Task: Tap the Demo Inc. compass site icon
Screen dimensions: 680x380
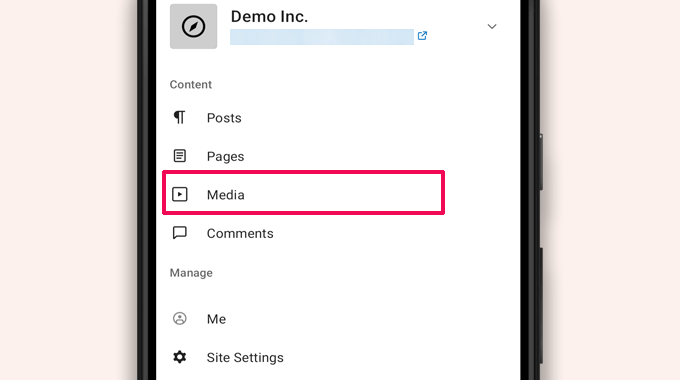Action: (x=193, y=26)
